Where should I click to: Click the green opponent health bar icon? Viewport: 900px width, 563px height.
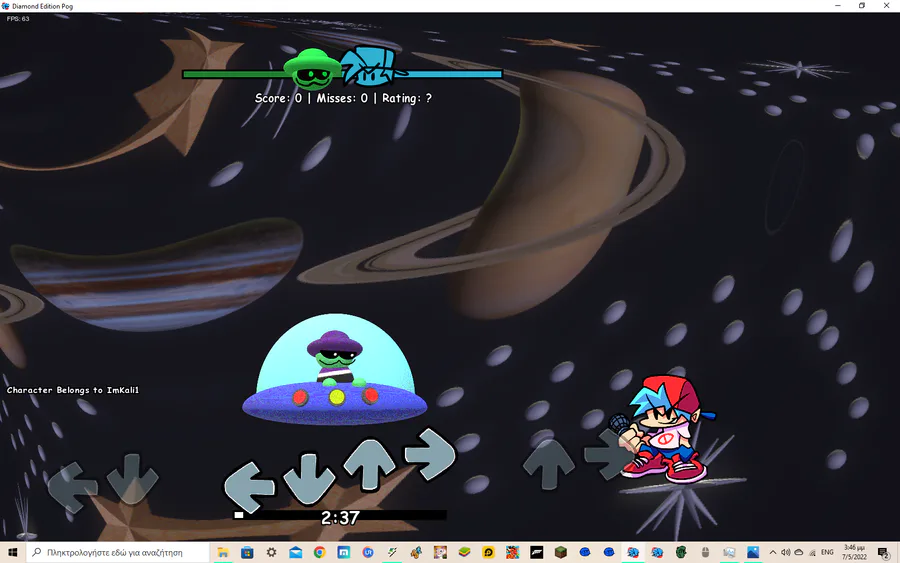pos(312,69)
